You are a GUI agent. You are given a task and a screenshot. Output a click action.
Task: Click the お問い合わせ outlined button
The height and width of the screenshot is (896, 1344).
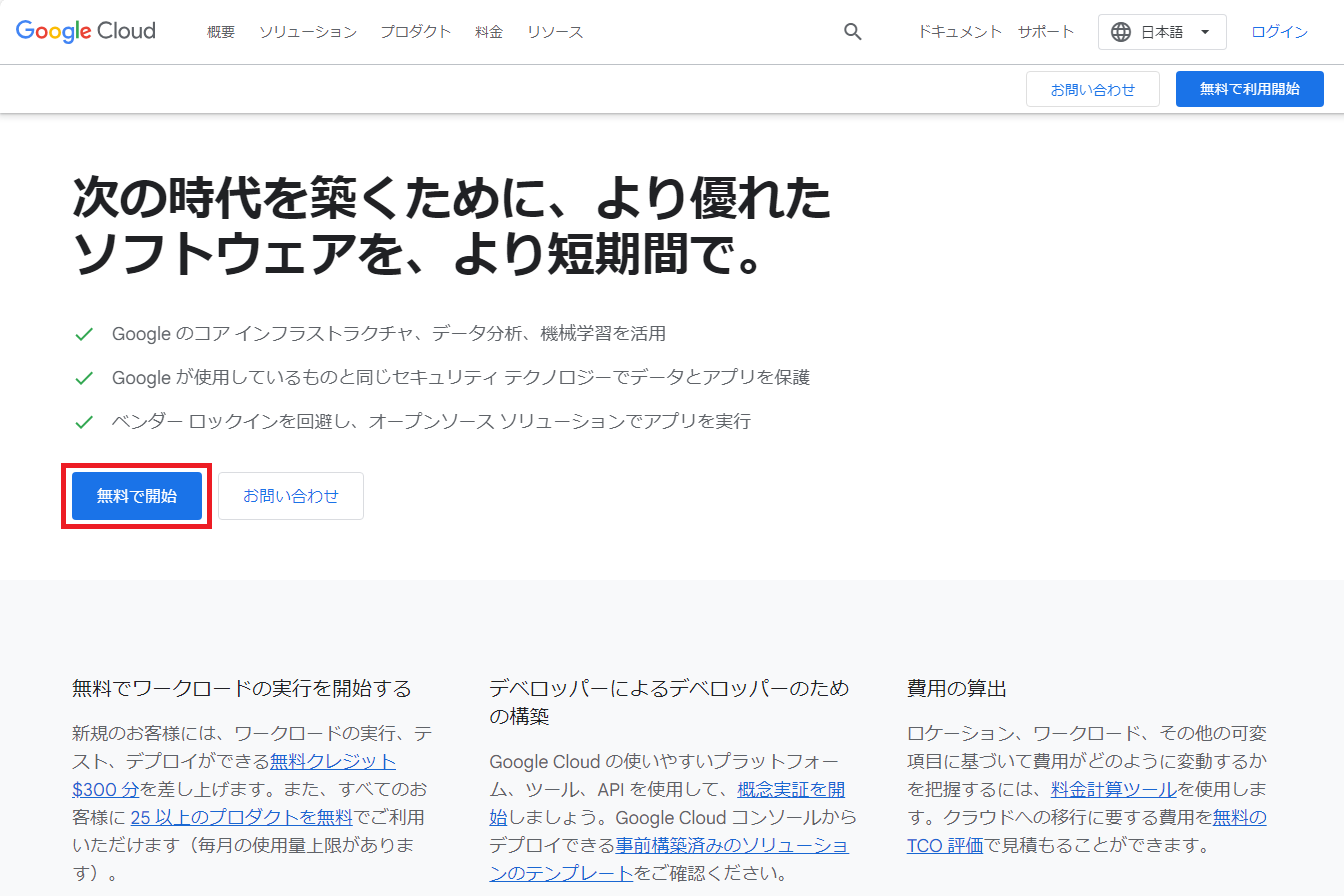pyautogui.click(x=1092, y=88)
